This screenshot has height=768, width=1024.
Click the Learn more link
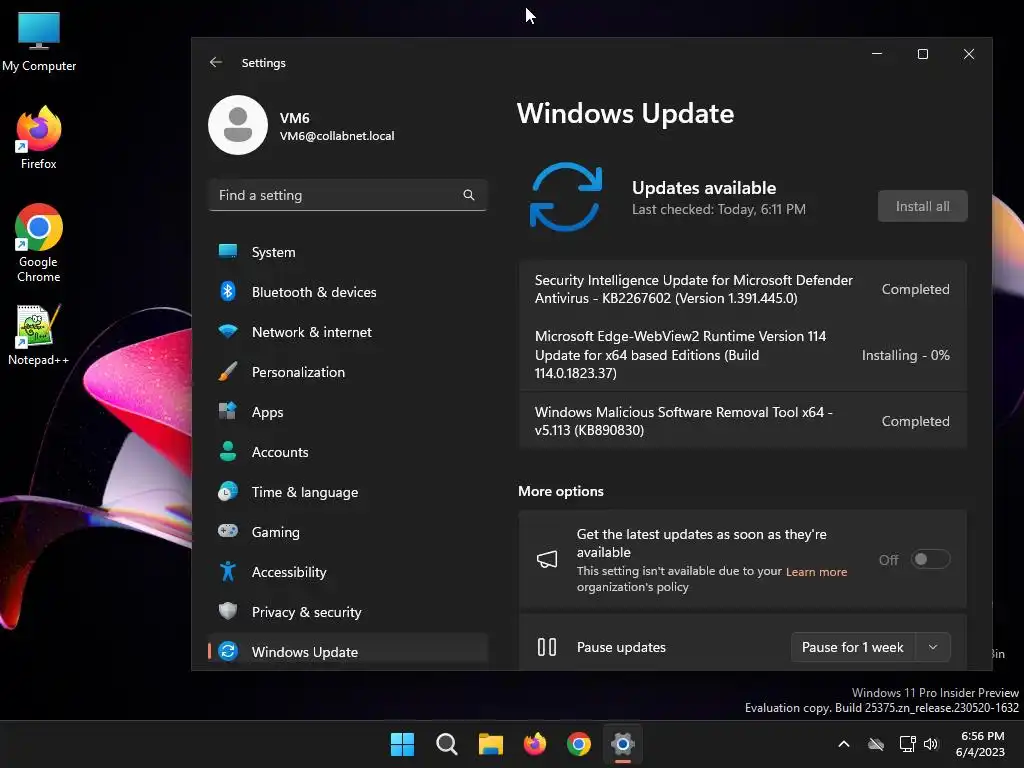[816, 571]
